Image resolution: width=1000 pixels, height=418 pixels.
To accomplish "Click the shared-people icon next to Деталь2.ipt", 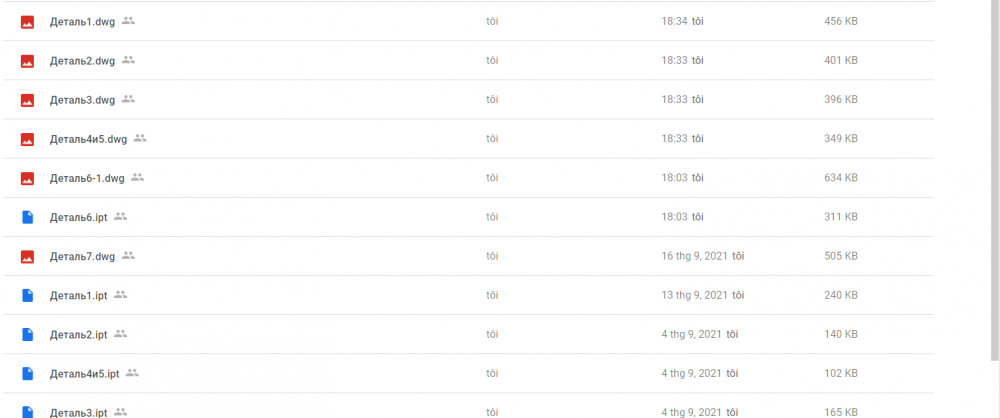I will [x=121, y=333].
